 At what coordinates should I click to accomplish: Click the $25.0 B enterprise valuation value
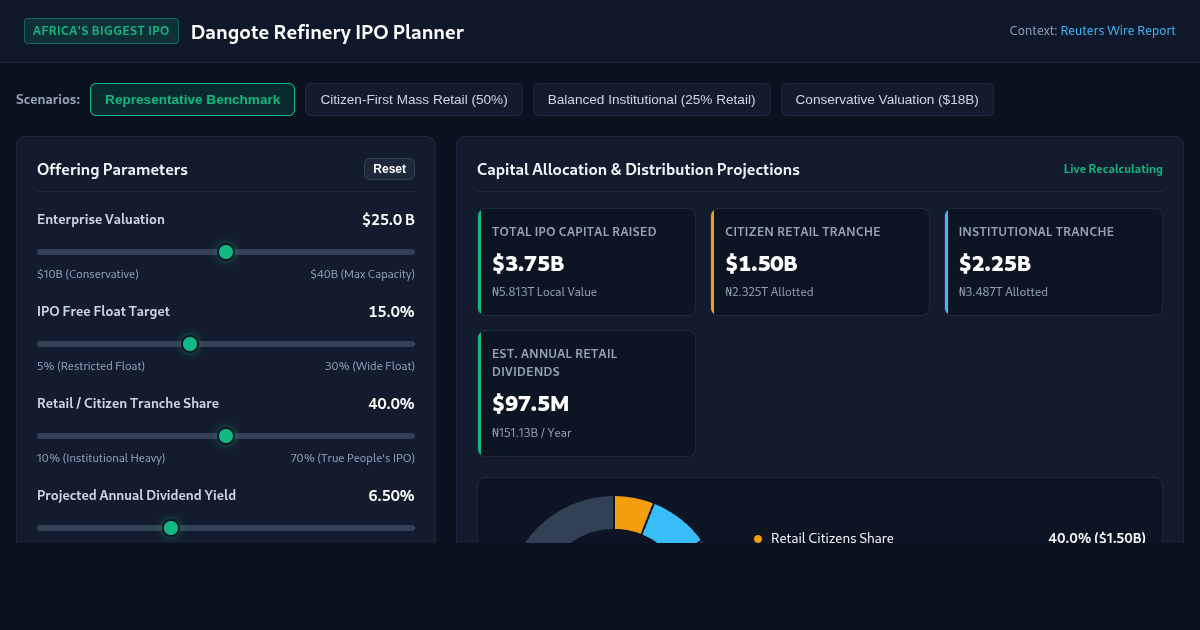point(388,220)
